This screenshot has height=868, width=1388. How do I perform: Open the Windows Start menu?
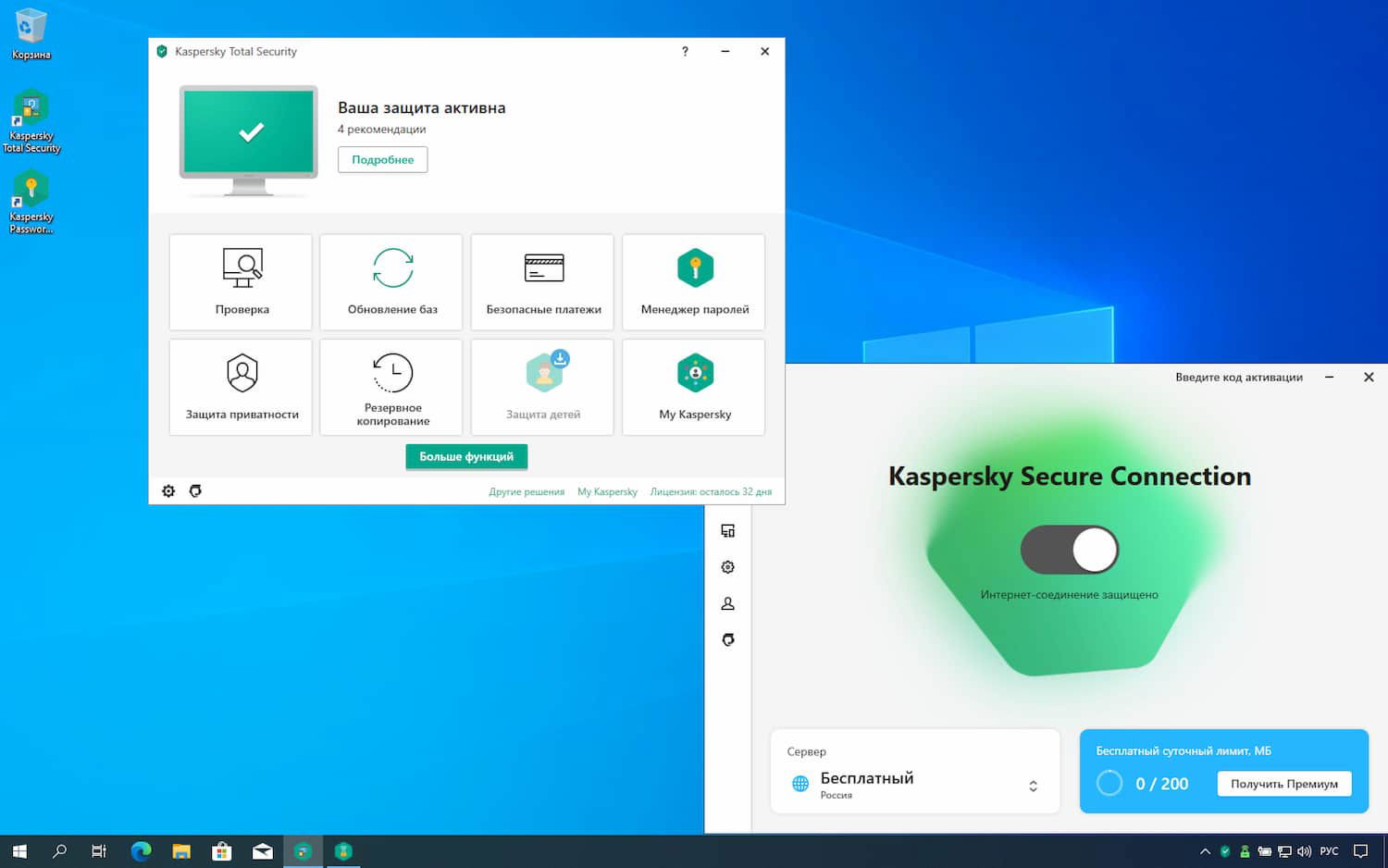19,851
